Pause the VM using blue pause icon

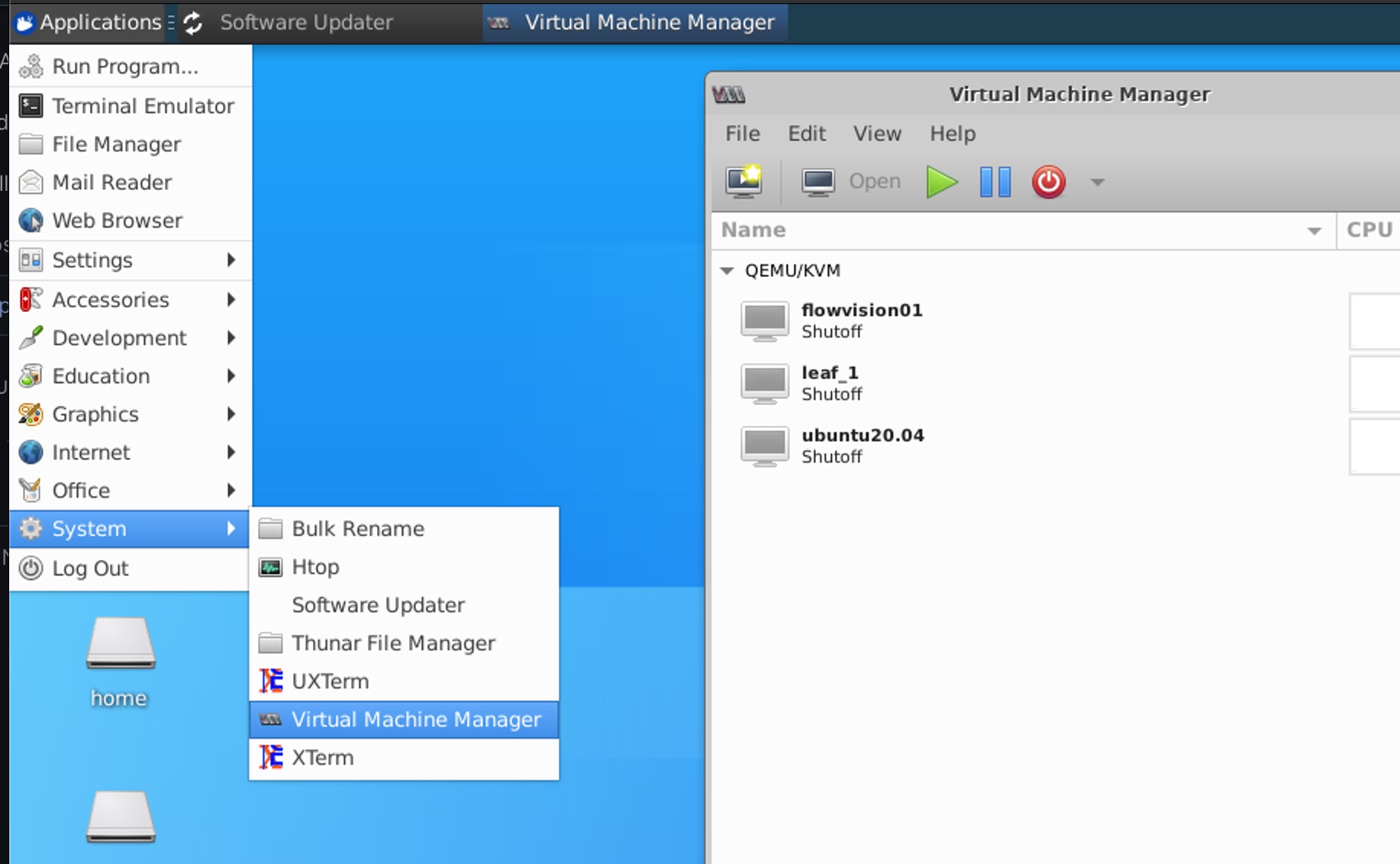coord(995,182)
